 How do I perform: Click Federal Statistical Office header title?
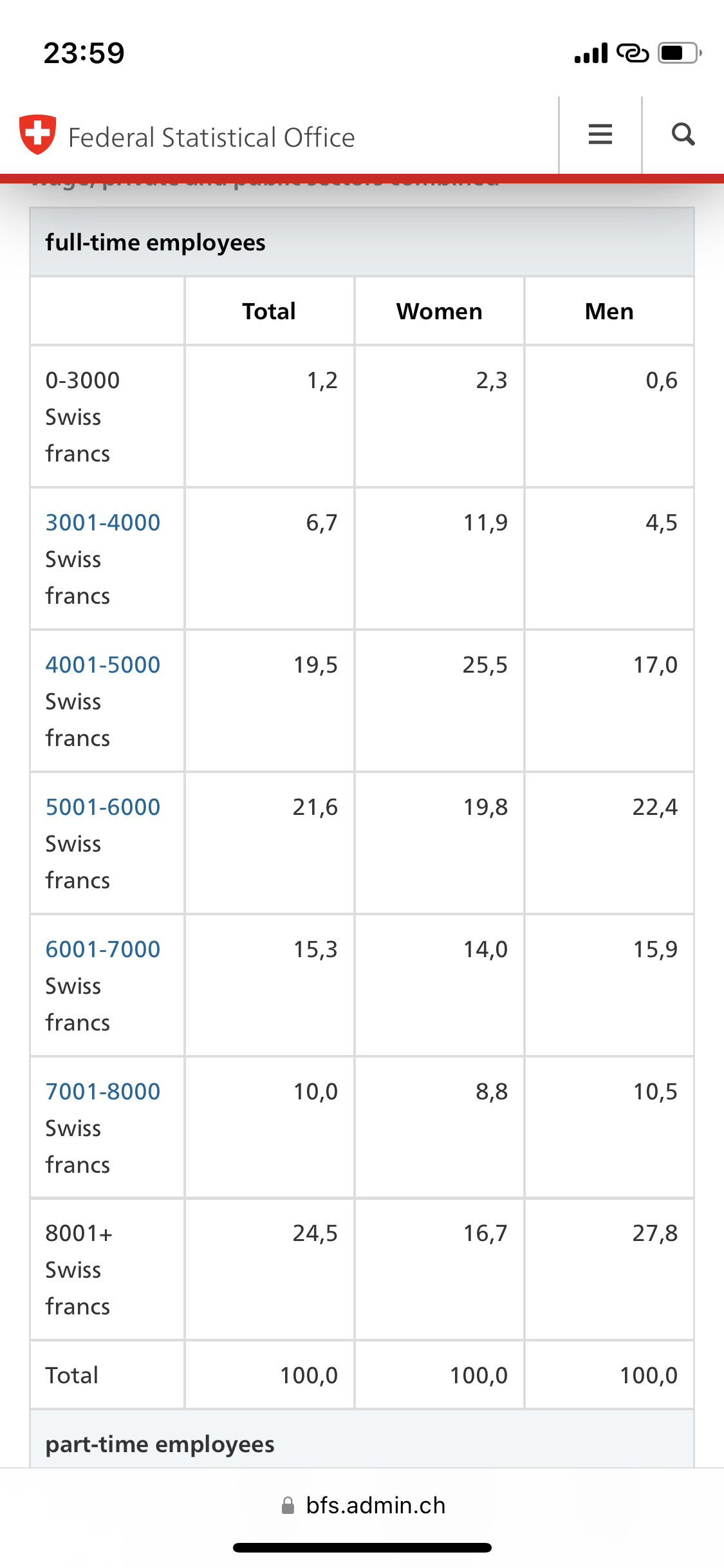click(x=212, y=137)
